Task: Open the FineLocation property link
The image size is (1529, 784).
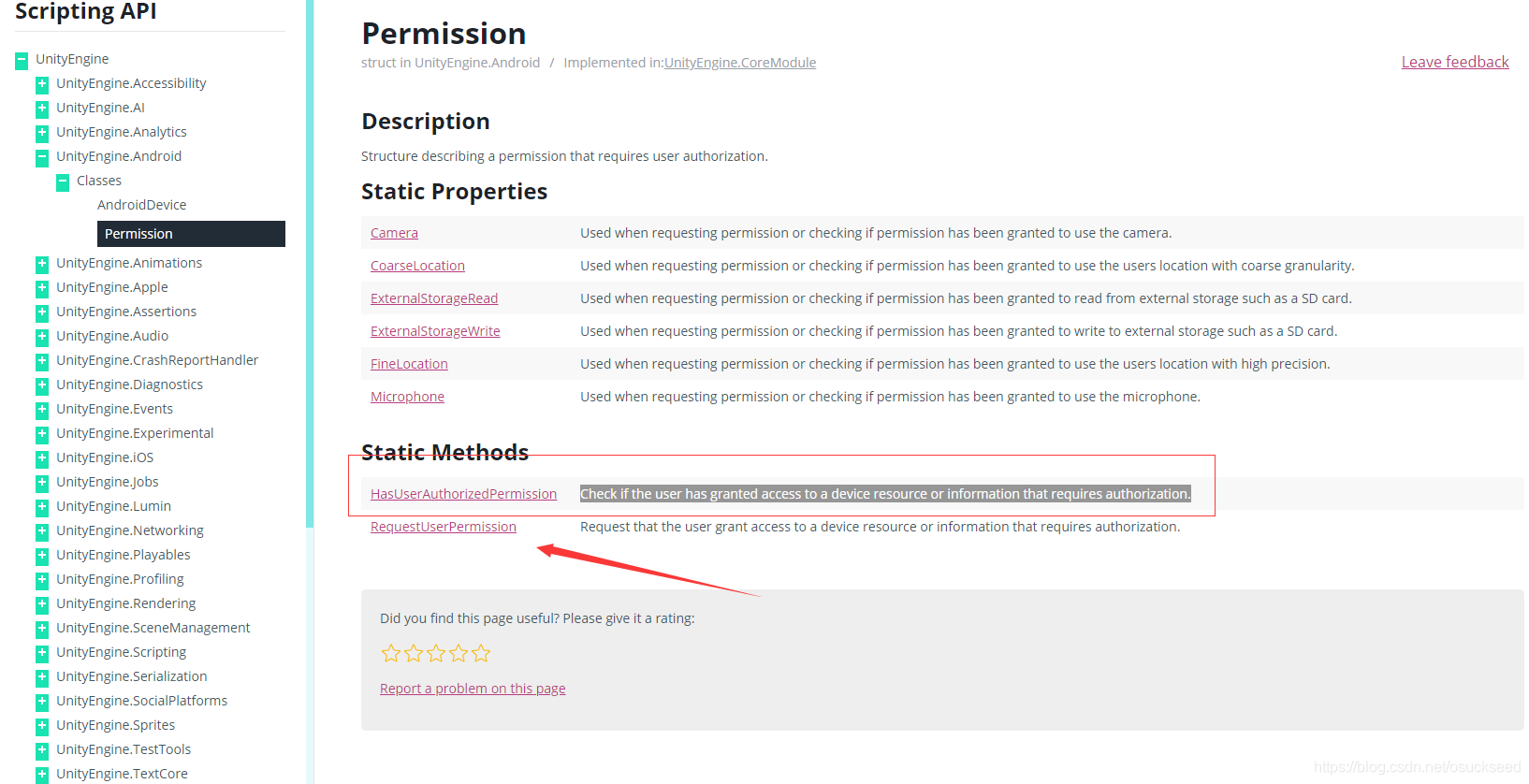Action: click(x=409, y=364)
